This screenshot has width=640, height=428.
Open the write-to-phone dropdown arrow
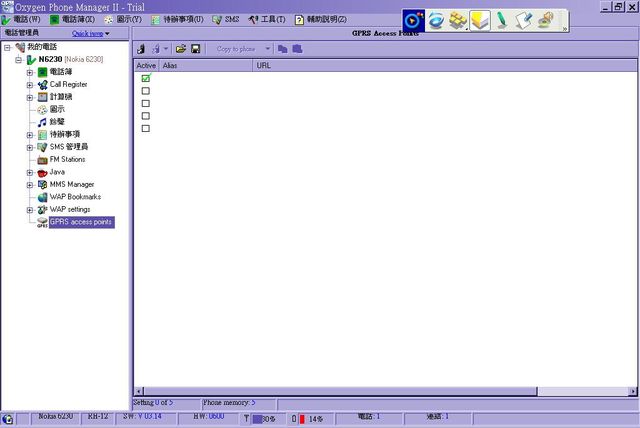pyautogui.click(x=166, y=49)
